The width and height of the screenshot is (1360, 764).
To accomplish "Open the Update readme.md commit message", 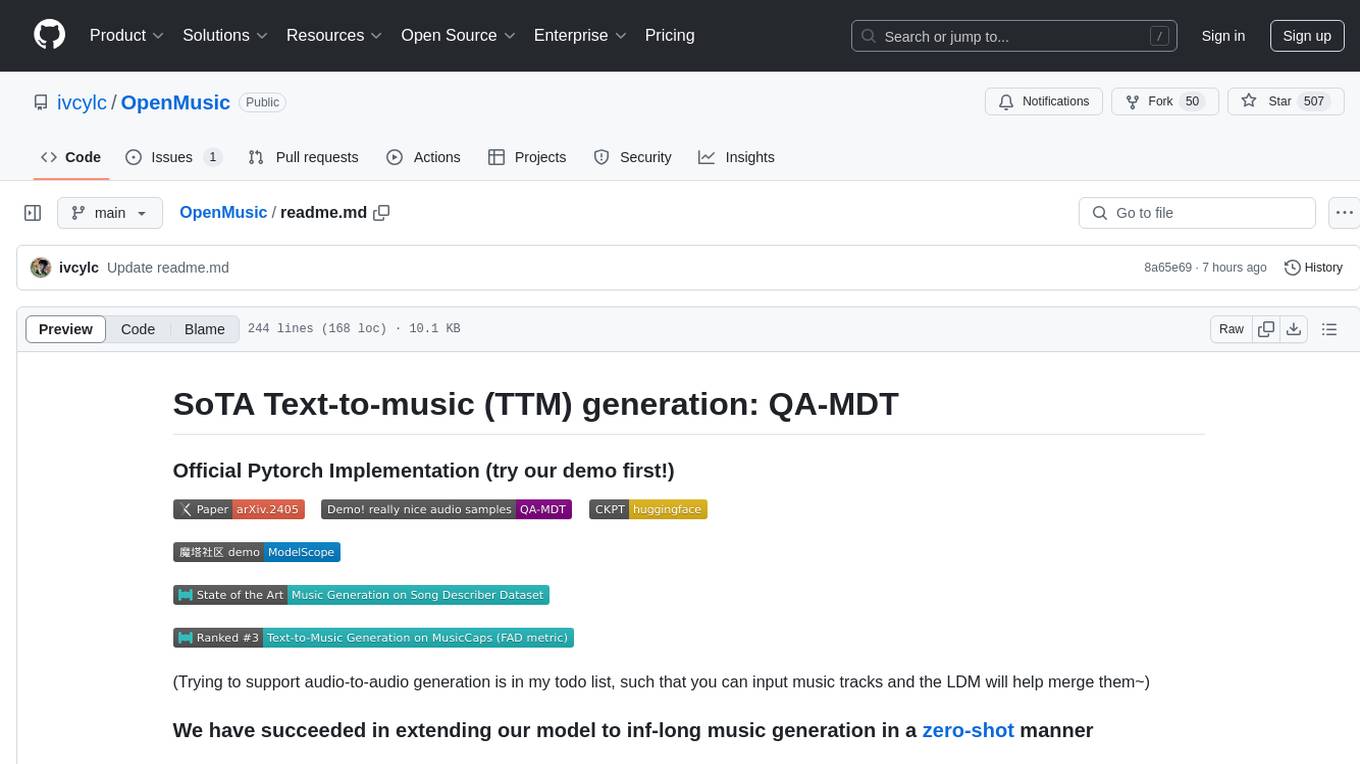I will click(168, 268).
